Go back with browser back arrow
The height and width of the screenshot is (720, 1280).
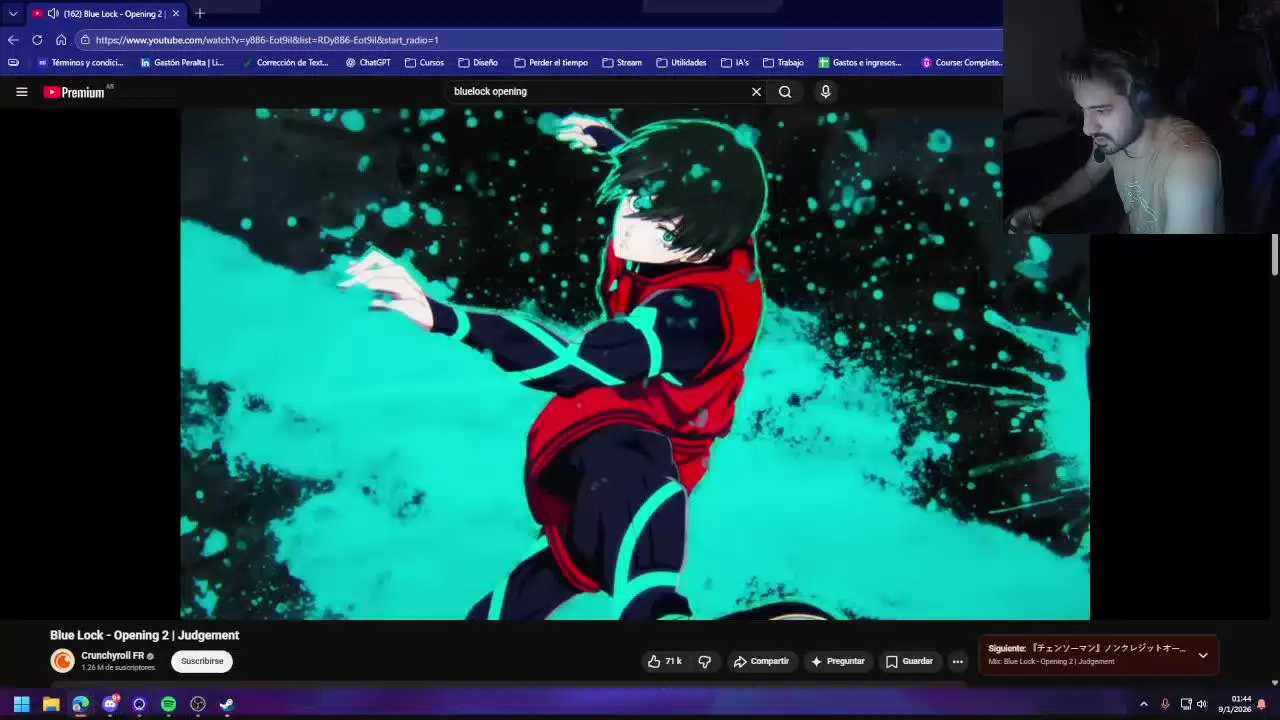pos(12,40)
